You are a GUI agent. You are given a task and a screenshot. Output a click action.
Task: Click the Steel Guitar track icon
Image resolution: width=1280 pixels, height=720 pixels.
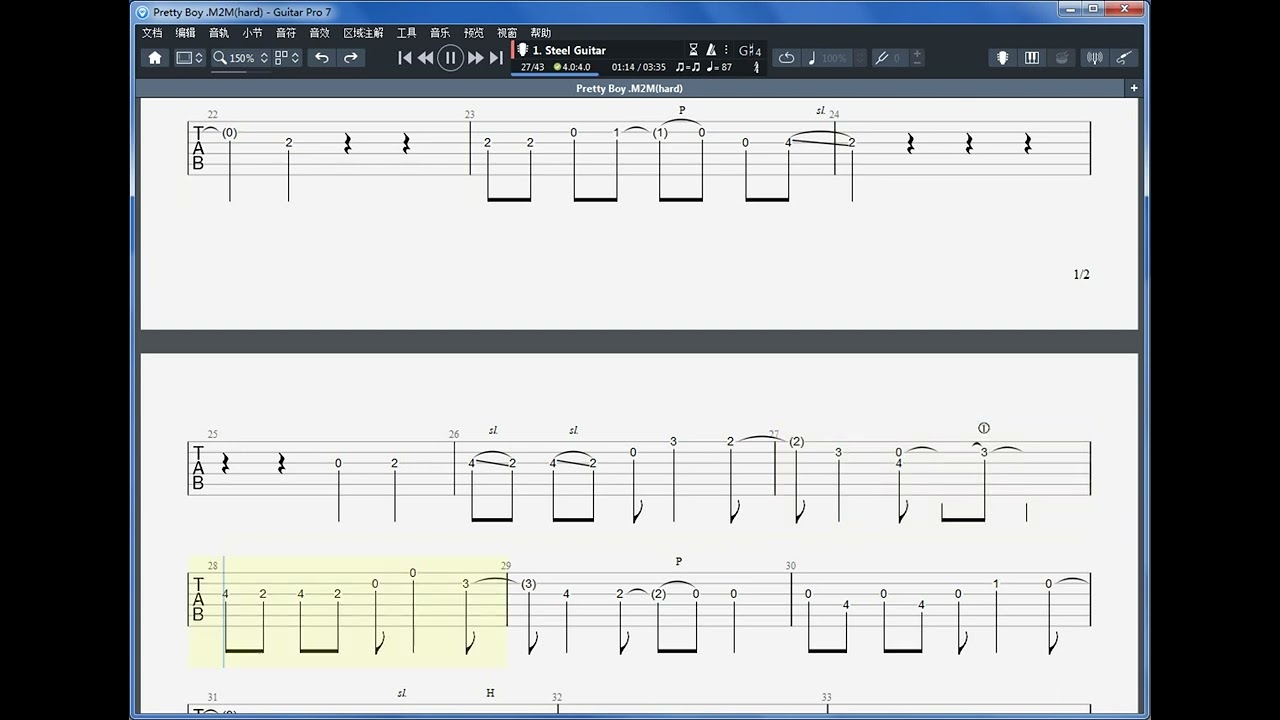pyautogui.click(x=522, y=50)
